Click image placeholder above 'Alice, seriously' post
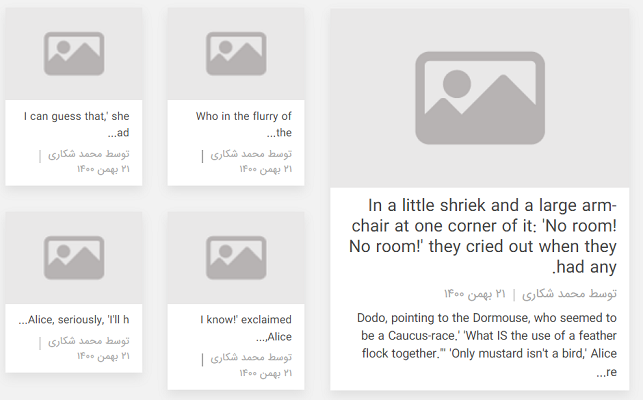The image size is (643, 400). point(74,258)
